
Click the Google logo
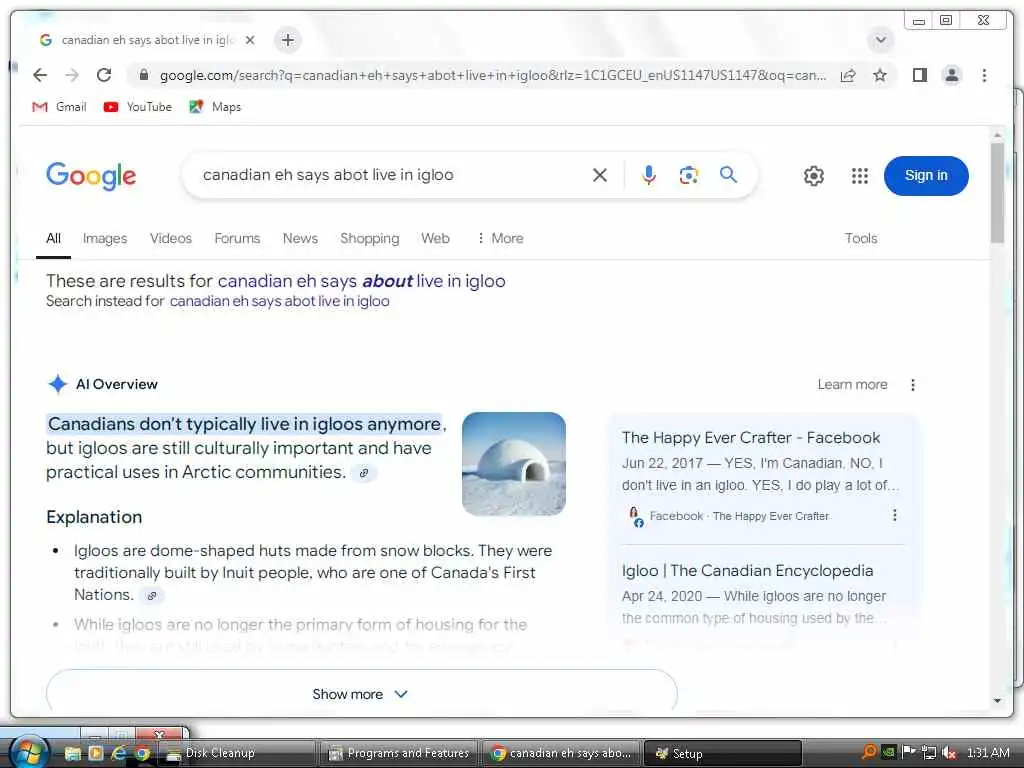tap(91, 175)
